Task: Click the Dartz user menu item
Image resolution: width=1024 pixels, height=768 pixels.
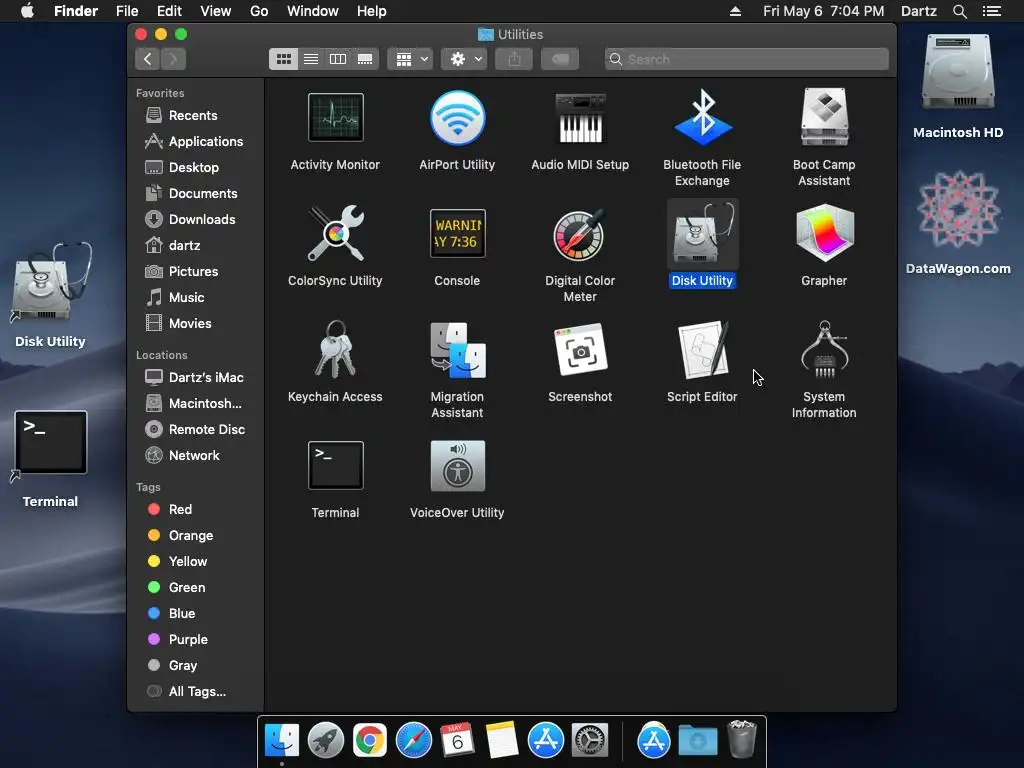Action: (918, 11)
